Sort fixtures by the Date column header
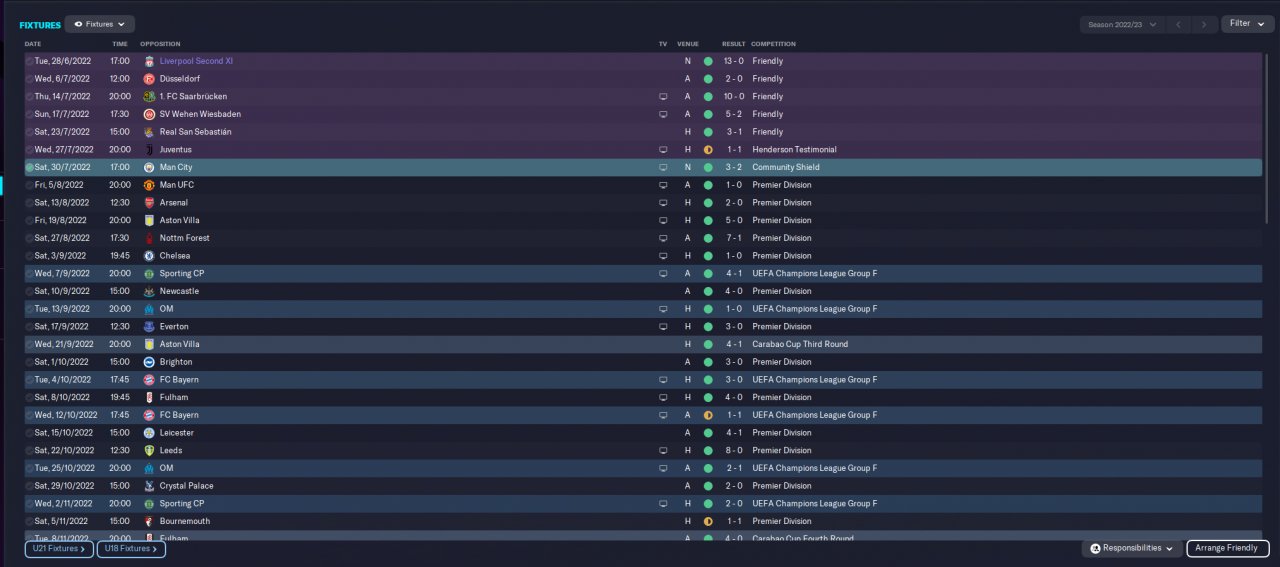 coord(33,44)
